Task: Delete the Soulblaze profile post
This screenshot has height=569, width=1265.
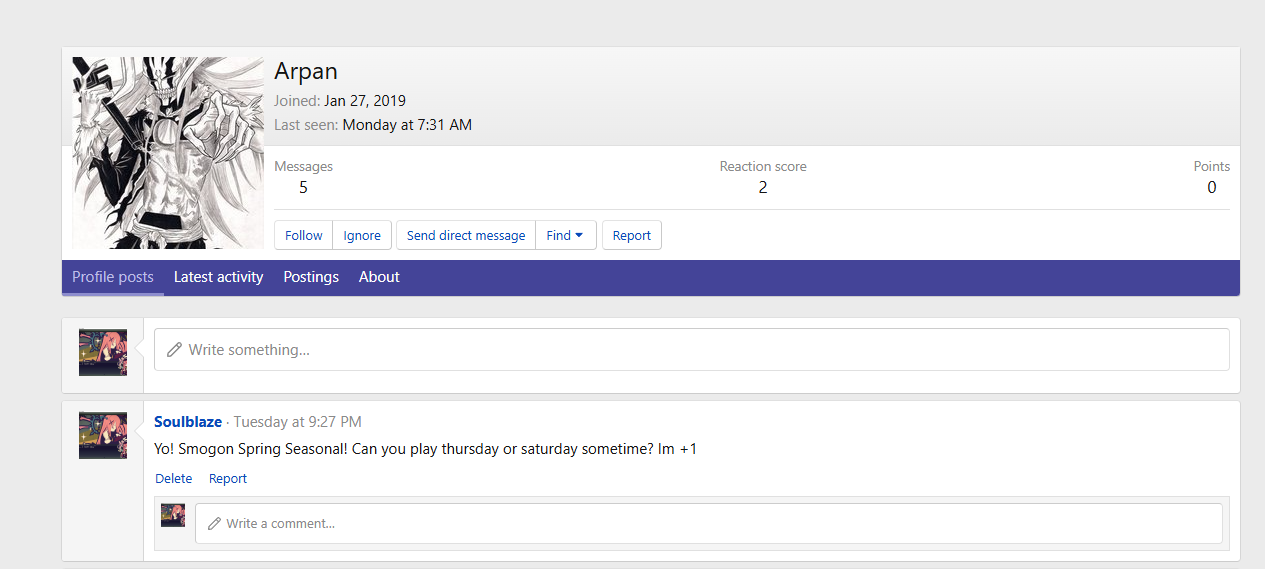Action: [174, 479]
